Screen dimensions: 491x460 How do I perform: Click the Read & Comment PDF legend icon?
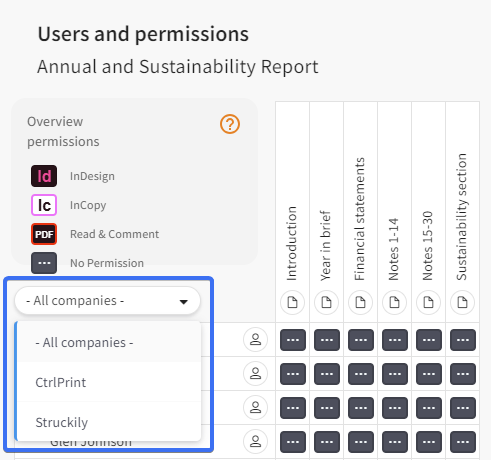click(x=44, y=234)
